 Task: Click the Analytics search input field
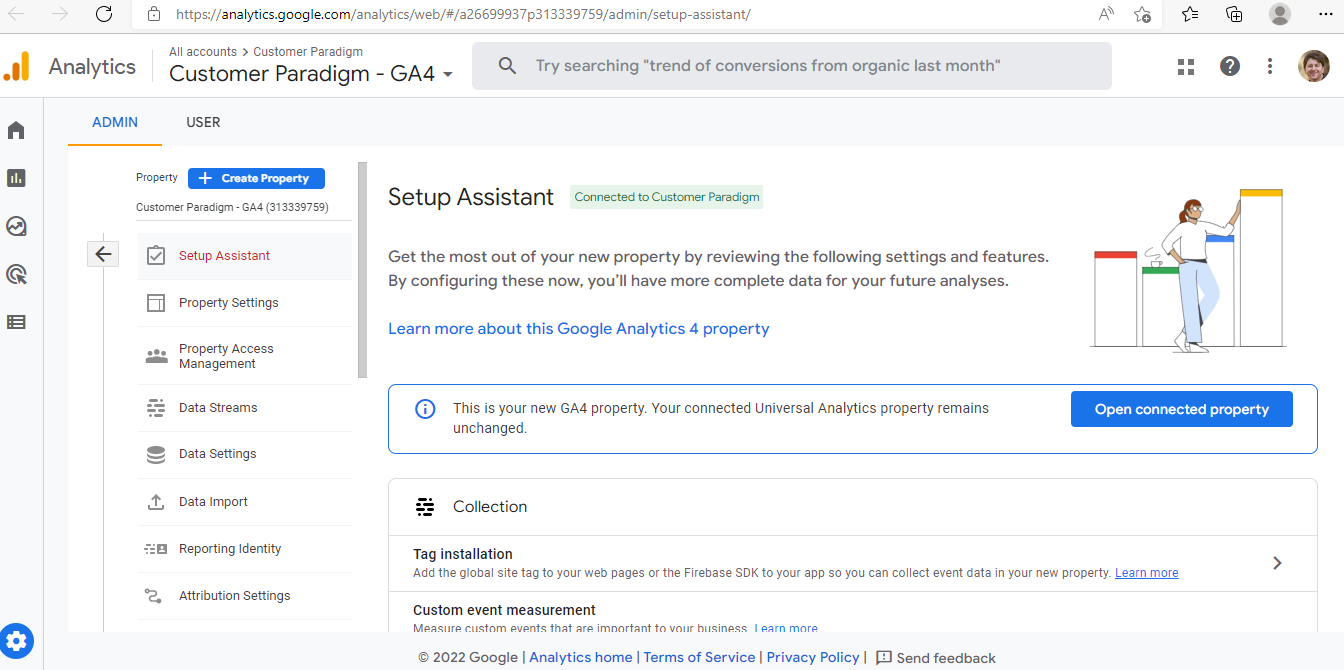(790, 66)
